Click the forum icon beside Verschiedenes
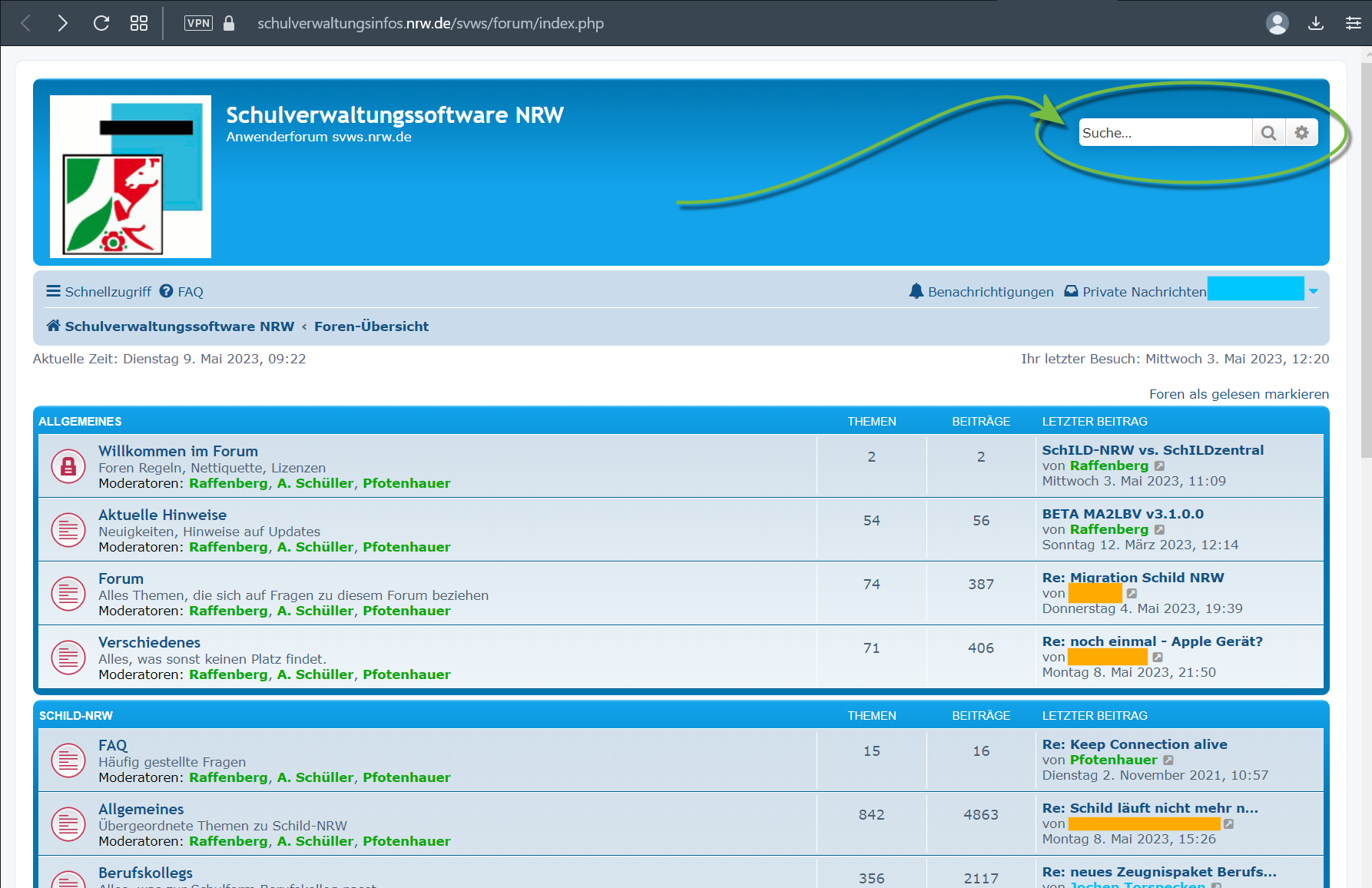The width and height of the screenshot is (1372, 888). [68, 658]
